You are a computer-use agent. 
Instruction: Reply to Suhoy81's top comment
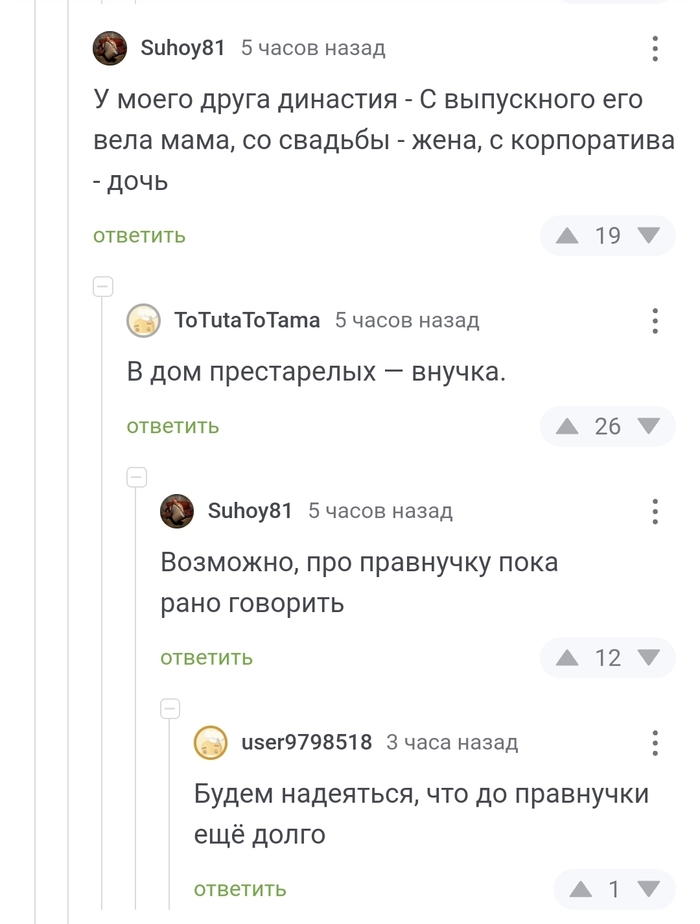(139, 236)
